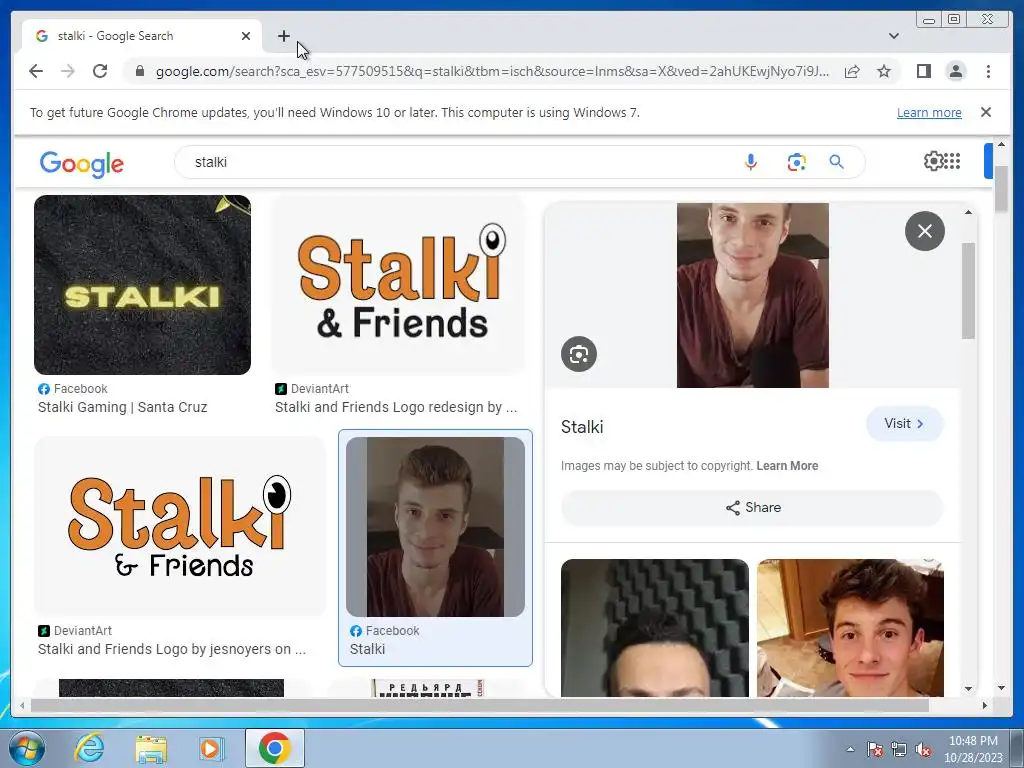Share the previewed image

(752, 507)
